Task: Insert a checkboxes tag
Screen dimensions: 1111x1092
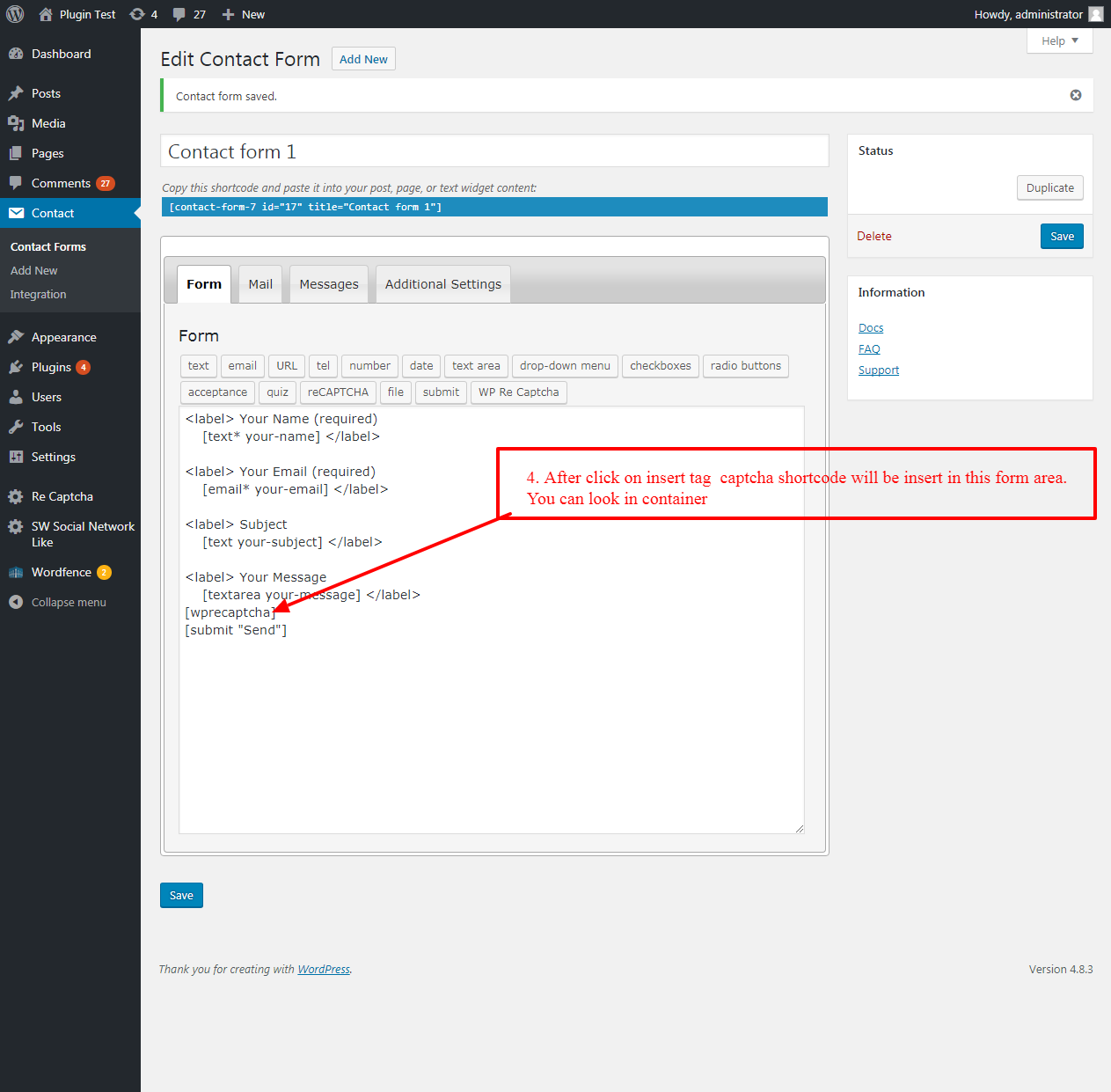Action: click(661, 366)
